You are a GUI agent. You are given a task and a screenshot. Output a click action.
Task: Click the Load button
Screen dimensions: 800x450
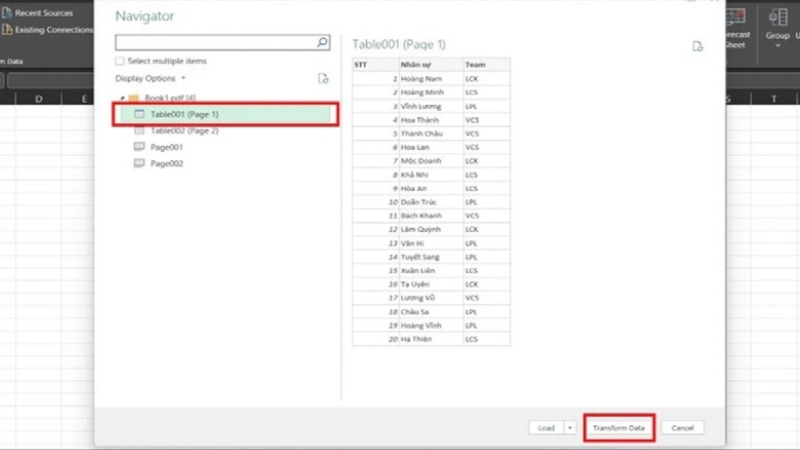[546, 428]
